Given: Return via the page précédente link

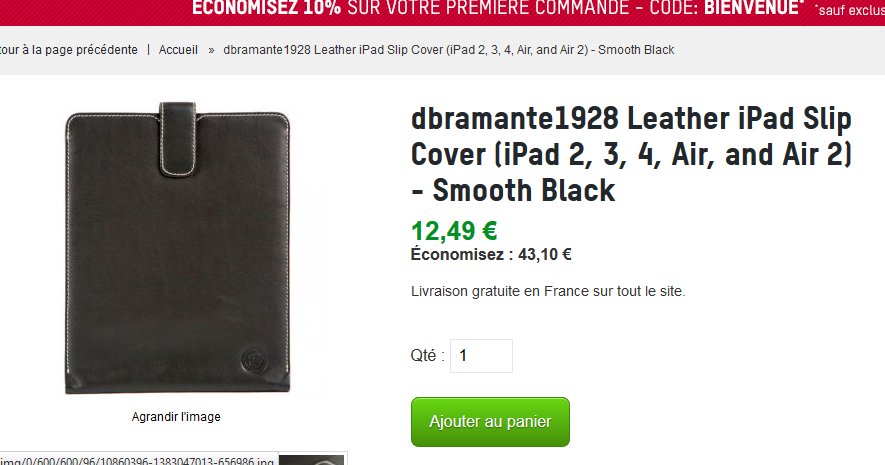Looking at the screenshot, I should point(69,50).
